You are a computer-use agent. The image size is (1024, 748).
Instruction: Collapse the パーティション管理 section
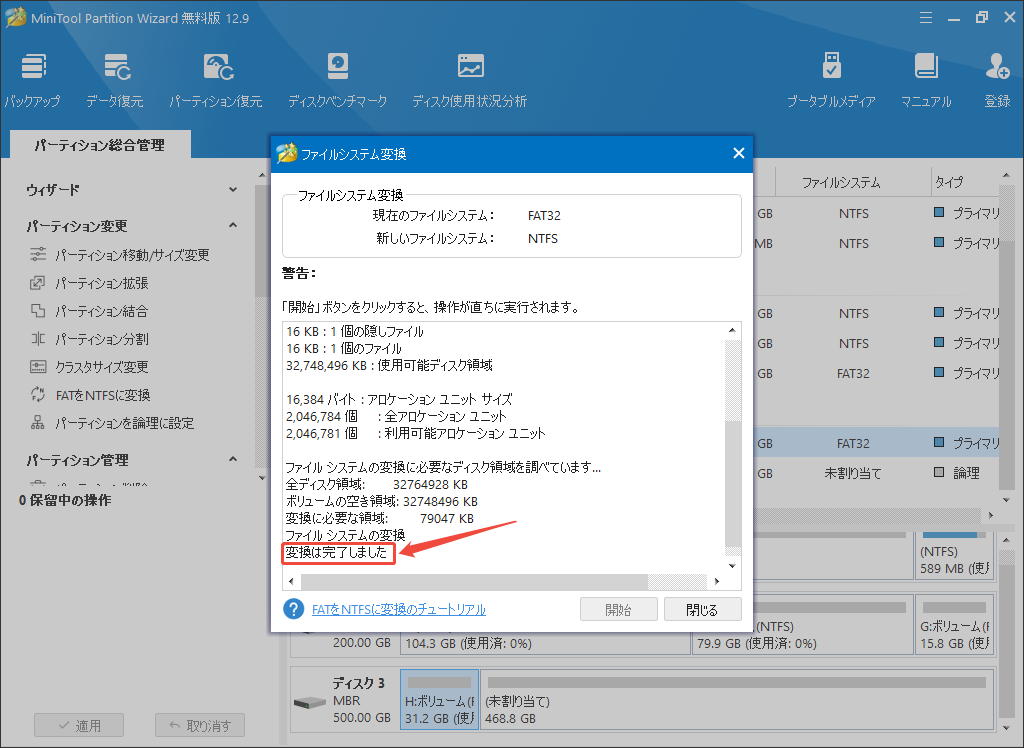tap(233, 459)
